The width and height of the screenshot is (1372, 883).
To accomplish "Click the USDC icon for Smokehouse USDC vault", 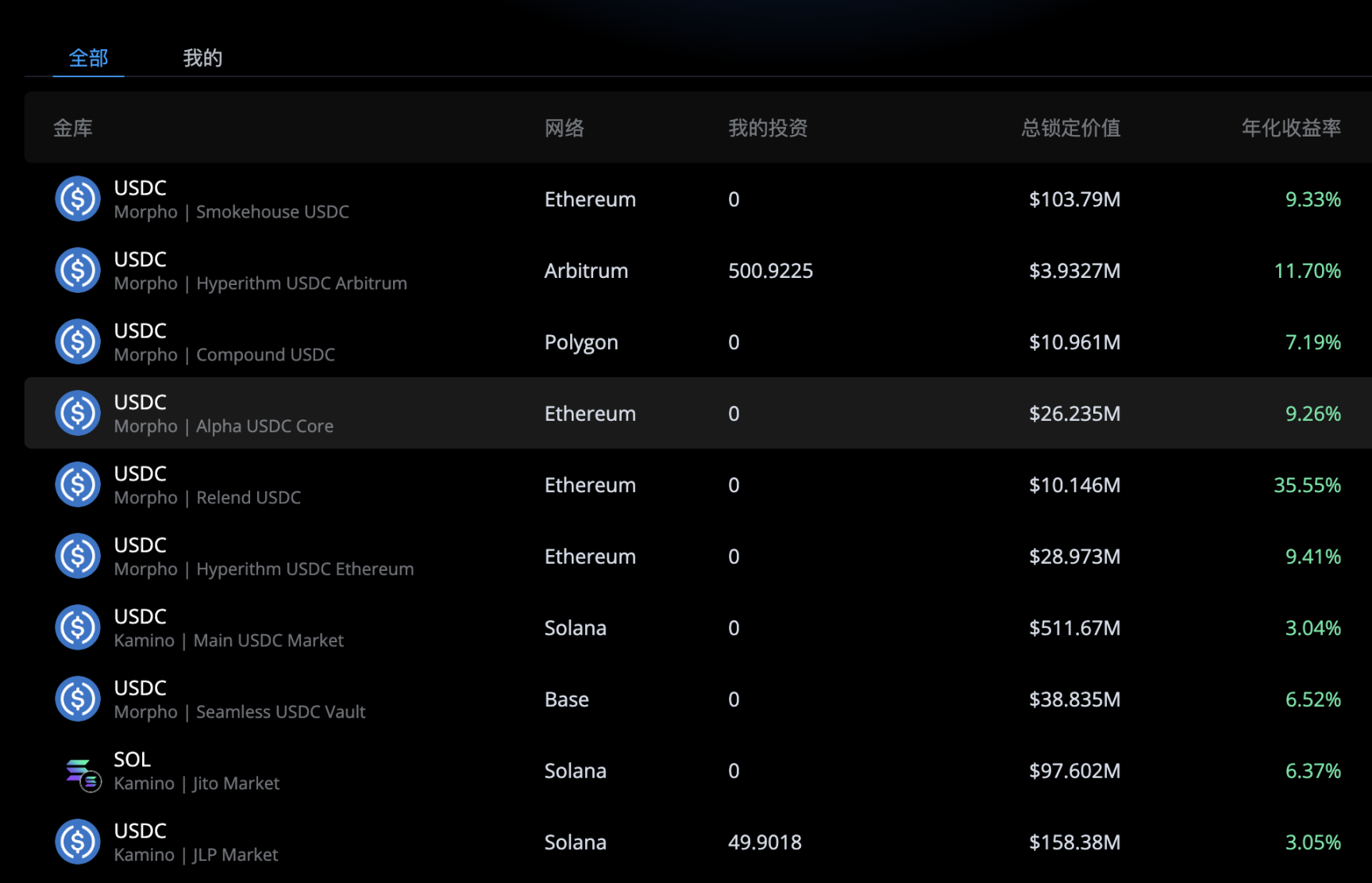I will 78,199.
